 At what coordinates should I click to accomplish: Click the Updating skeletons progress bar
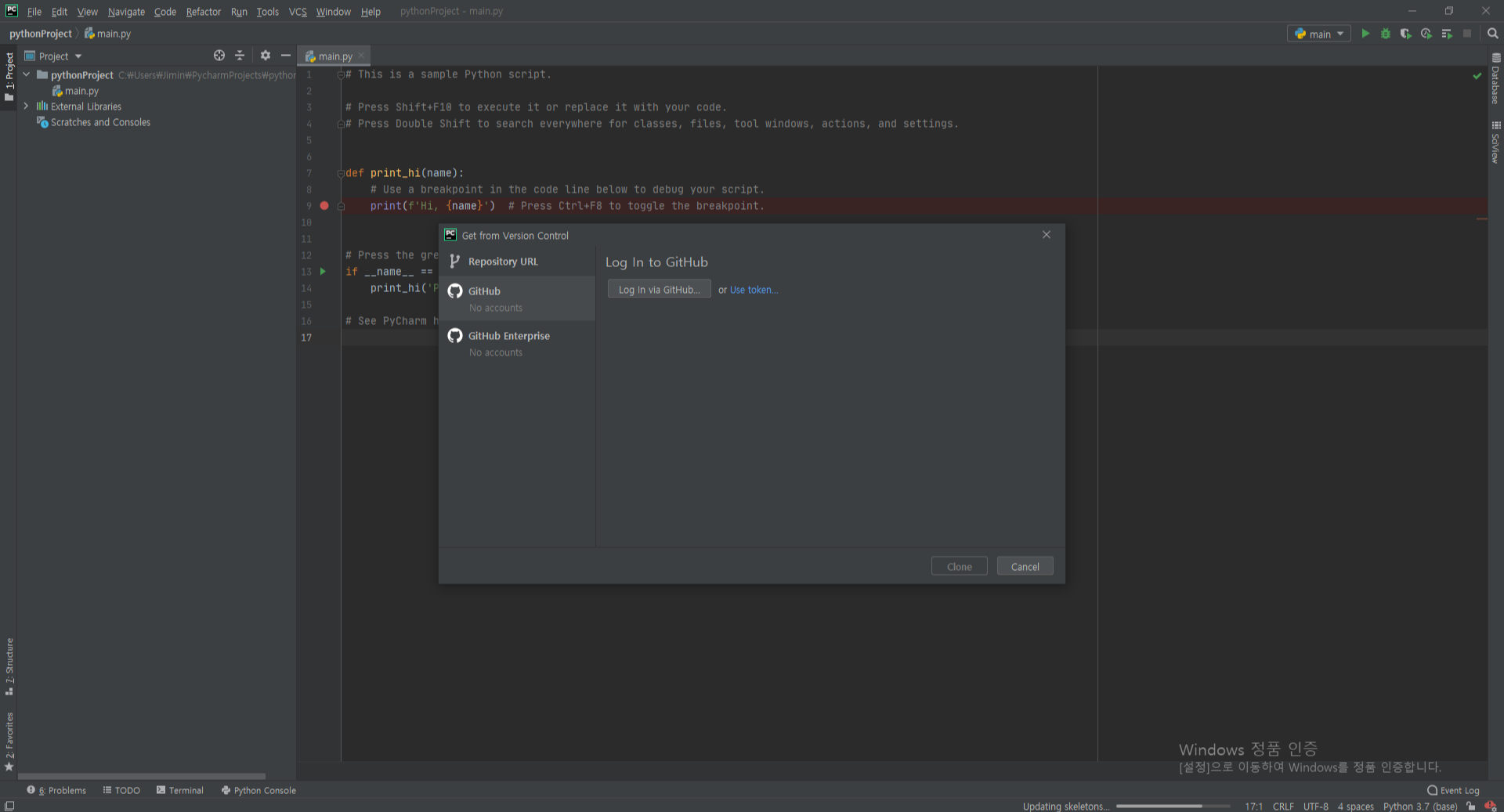click(x=1173, y=806)
